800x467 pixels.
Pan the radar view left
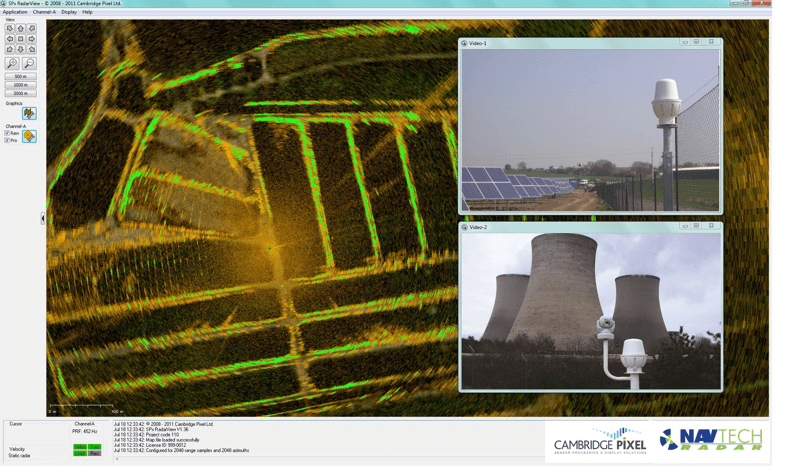coord(10,39)
